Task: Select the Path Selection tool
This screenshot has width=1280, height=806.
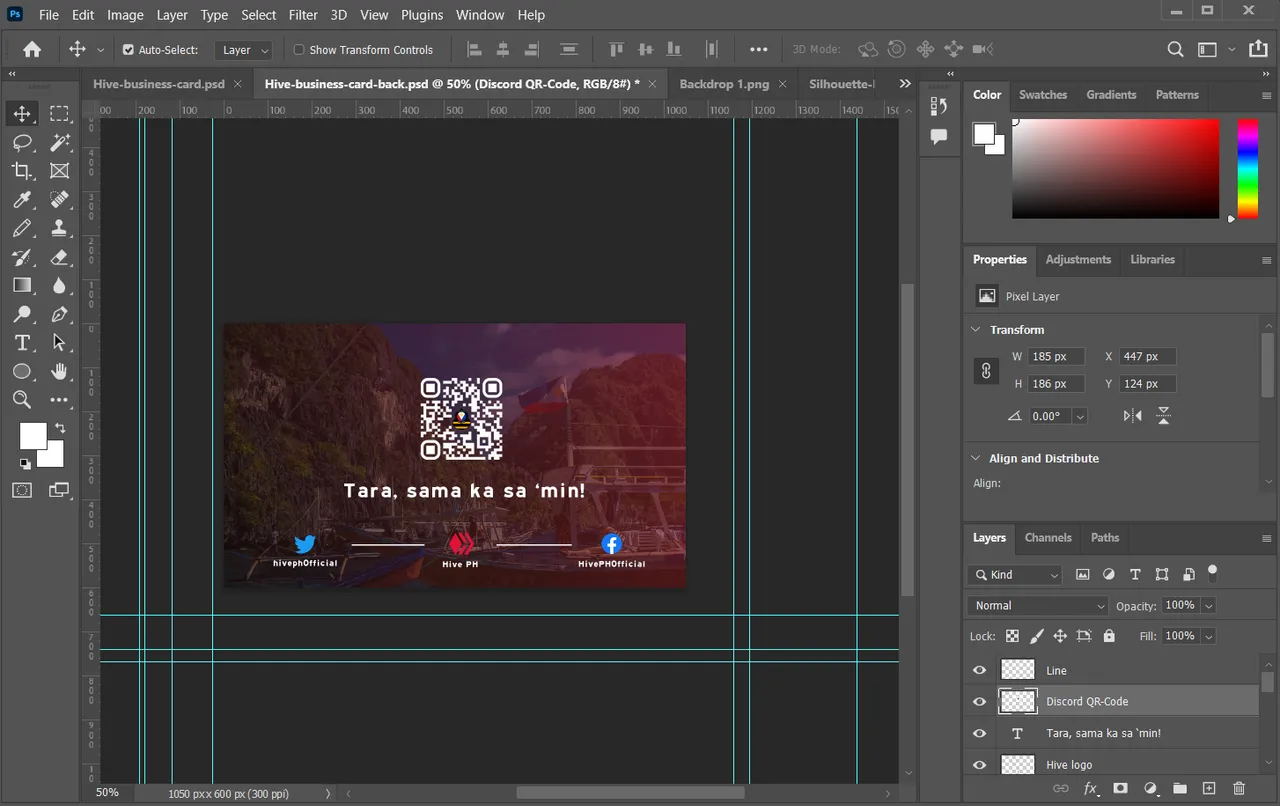Action: click(x=60, y=343)
